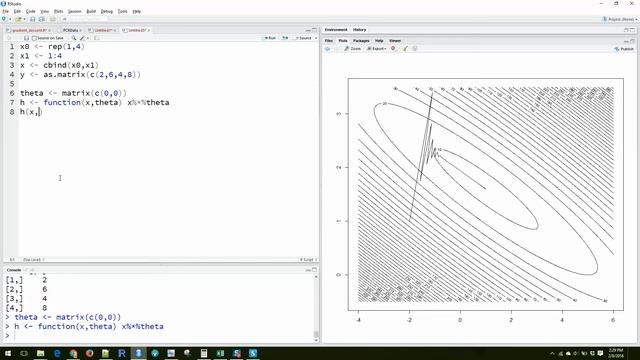
Task: Open taskbar clock and date
Action: point(616,353)
